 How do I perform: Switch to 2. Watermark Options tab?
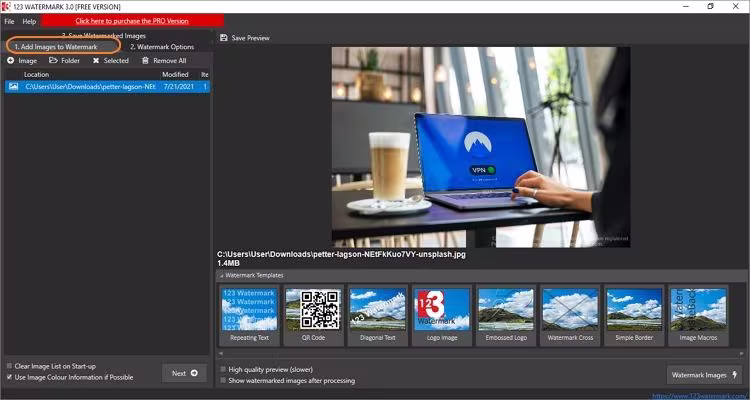[x=162, y=47]
